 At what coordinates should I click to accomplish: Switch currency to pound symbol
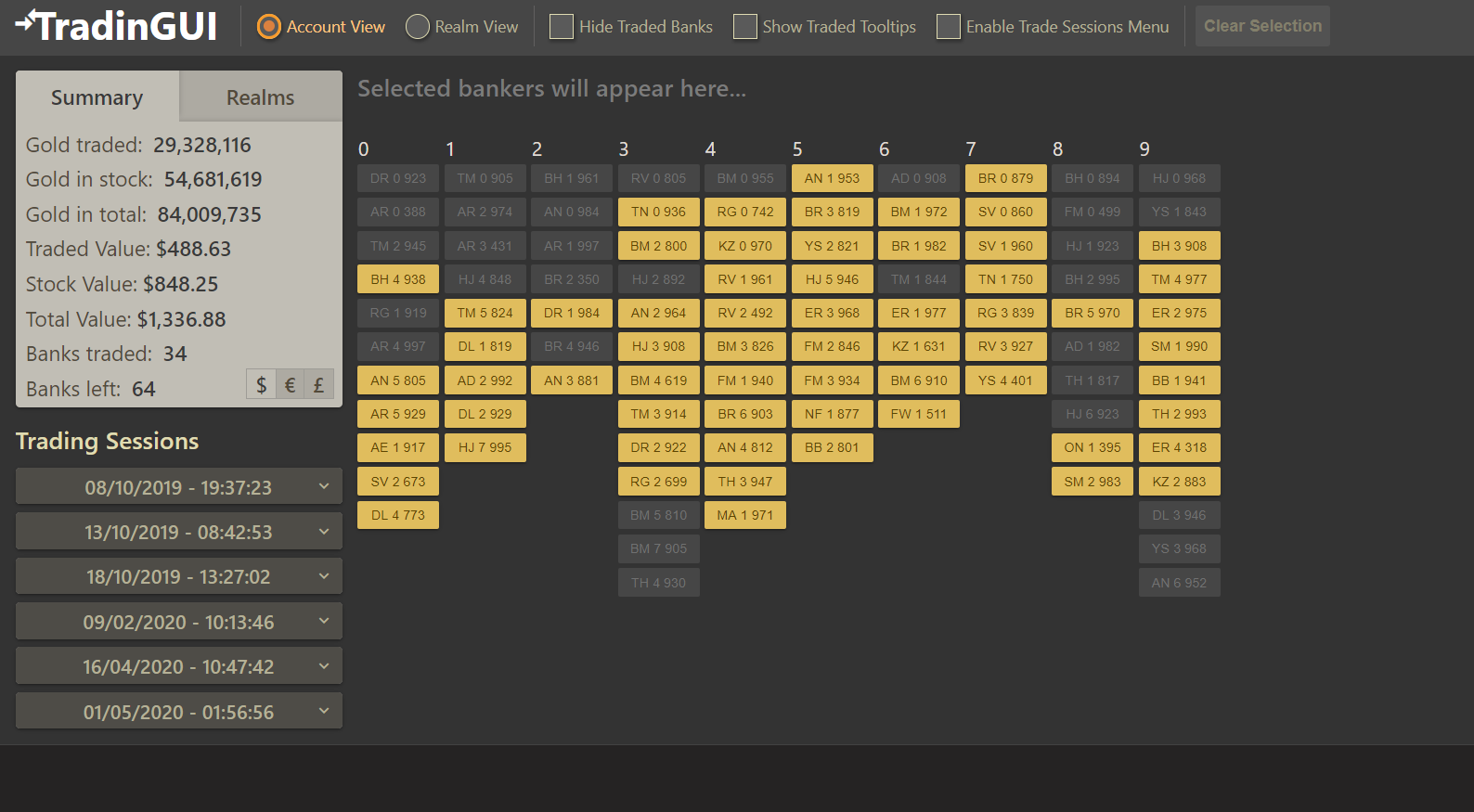(318, 384)
